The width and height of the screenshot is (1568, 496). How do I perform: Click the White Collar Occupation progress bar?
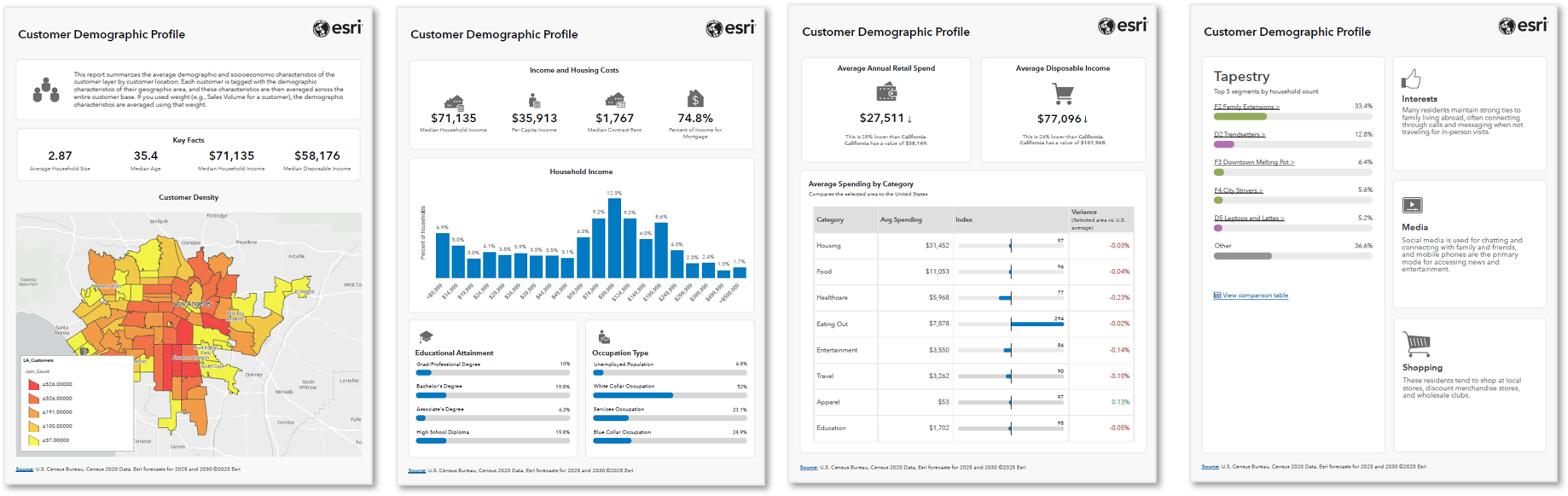tap(670, 395)
